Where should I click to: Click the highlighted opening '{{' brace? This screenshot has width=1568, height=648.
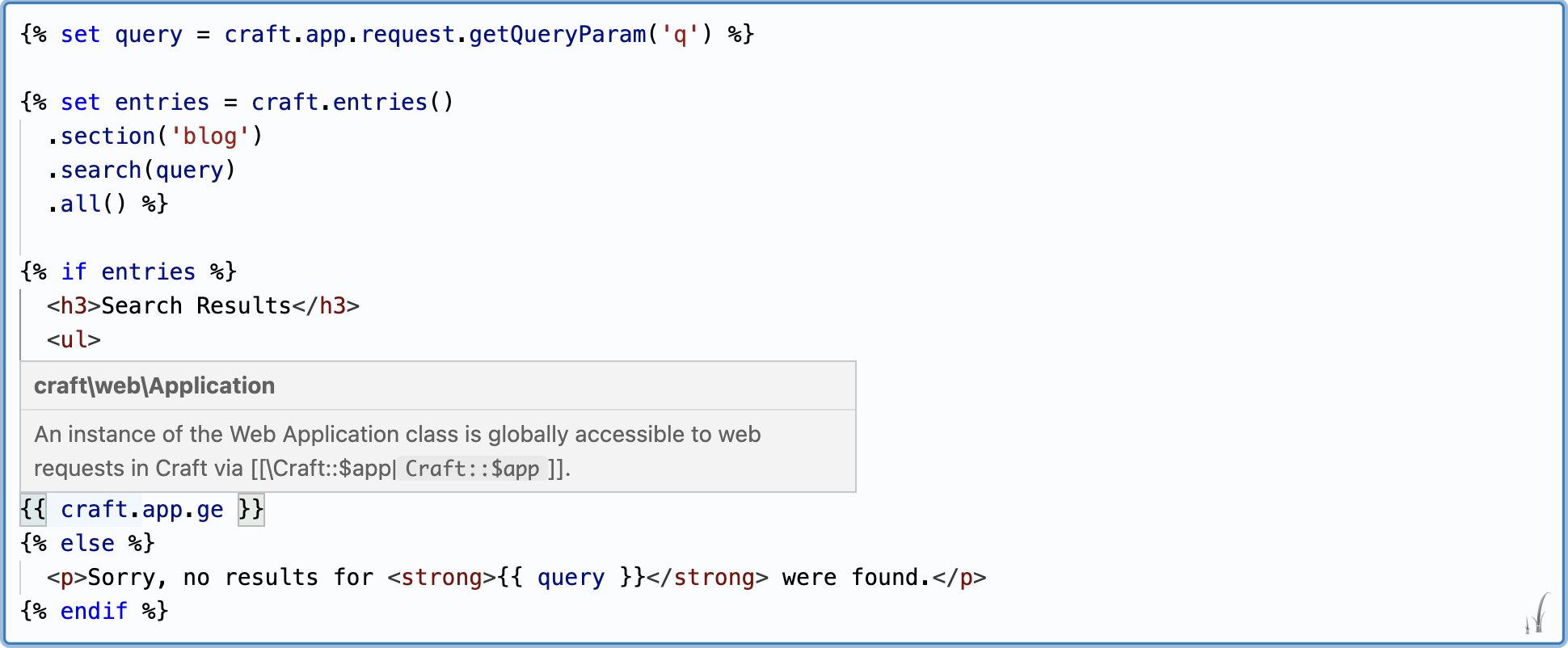(33, 510)
